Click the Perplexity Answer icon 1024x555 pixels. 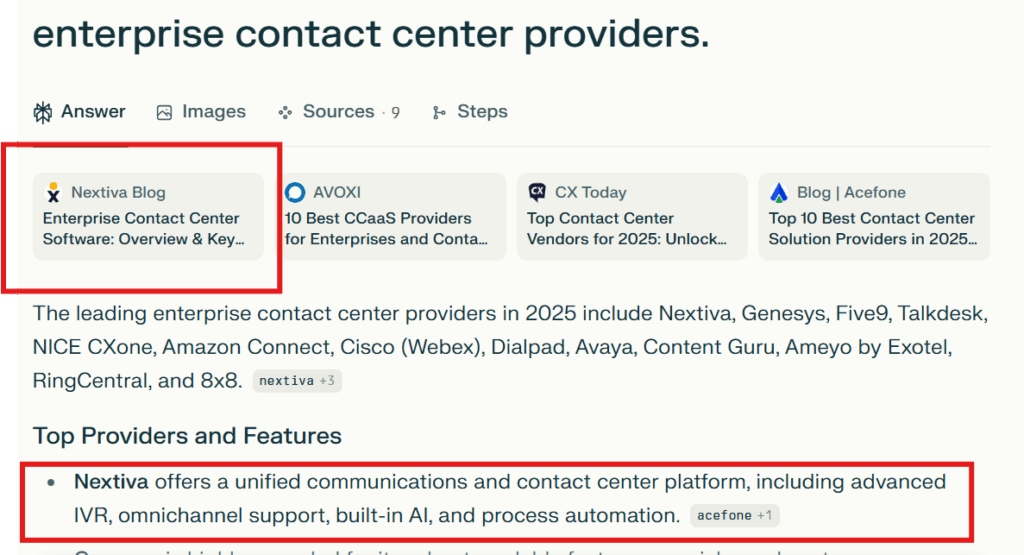coord(42,112)
